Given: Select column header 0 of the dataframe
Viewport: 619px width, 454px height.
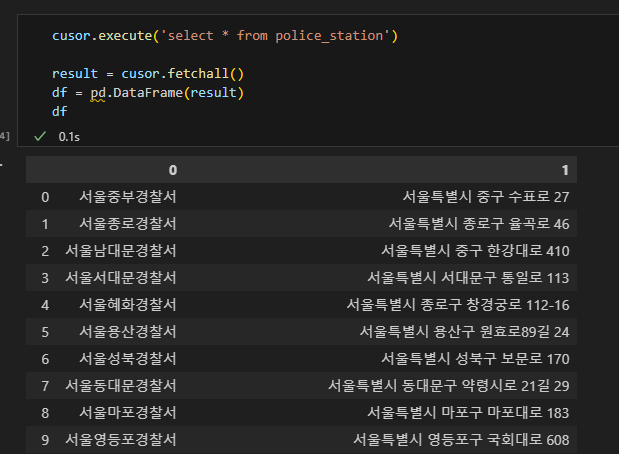Looking at the screenshot, I should [173, 170].
